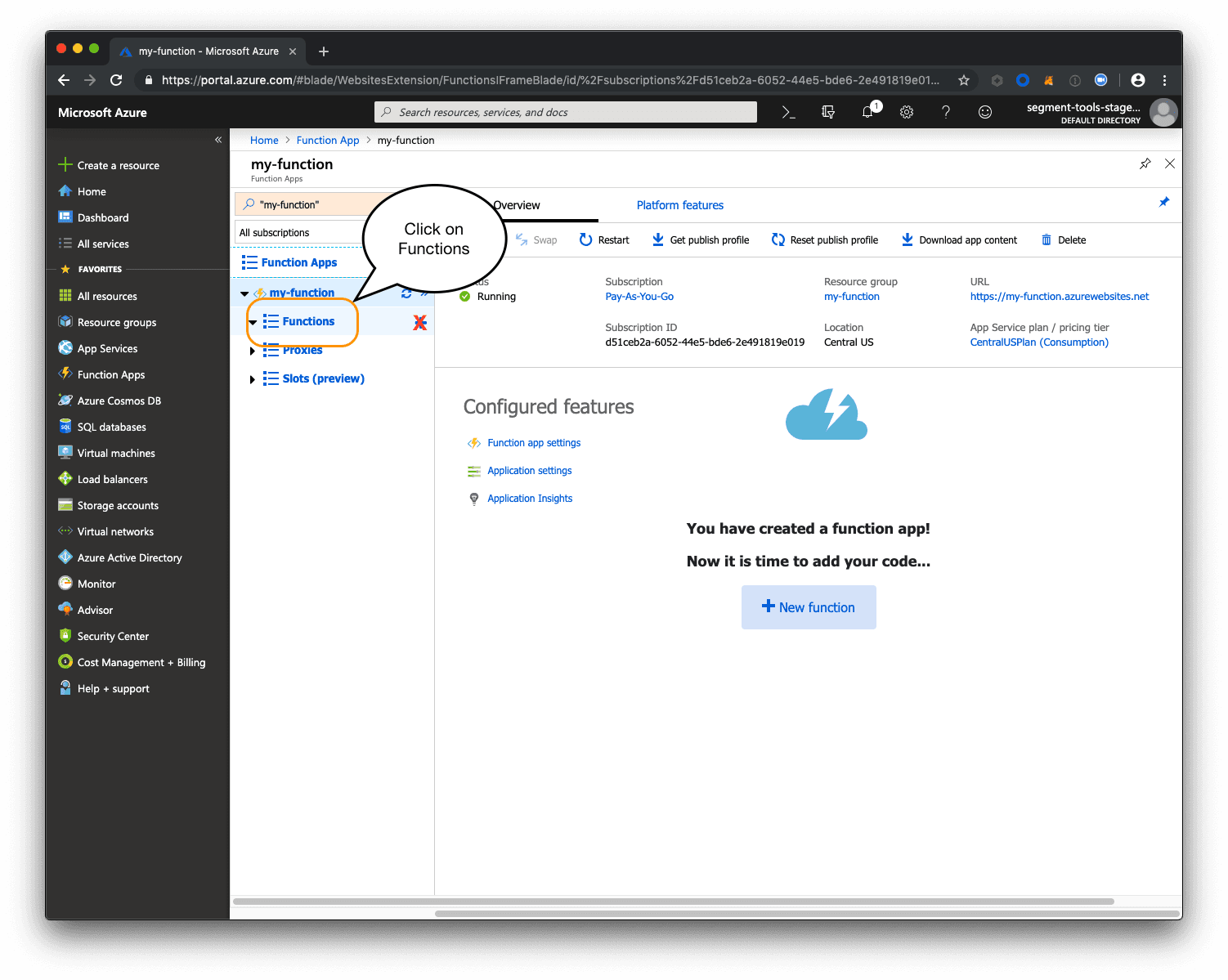Open the notifications bell
Screen dimensions: 1228x980
click(867, 112)
